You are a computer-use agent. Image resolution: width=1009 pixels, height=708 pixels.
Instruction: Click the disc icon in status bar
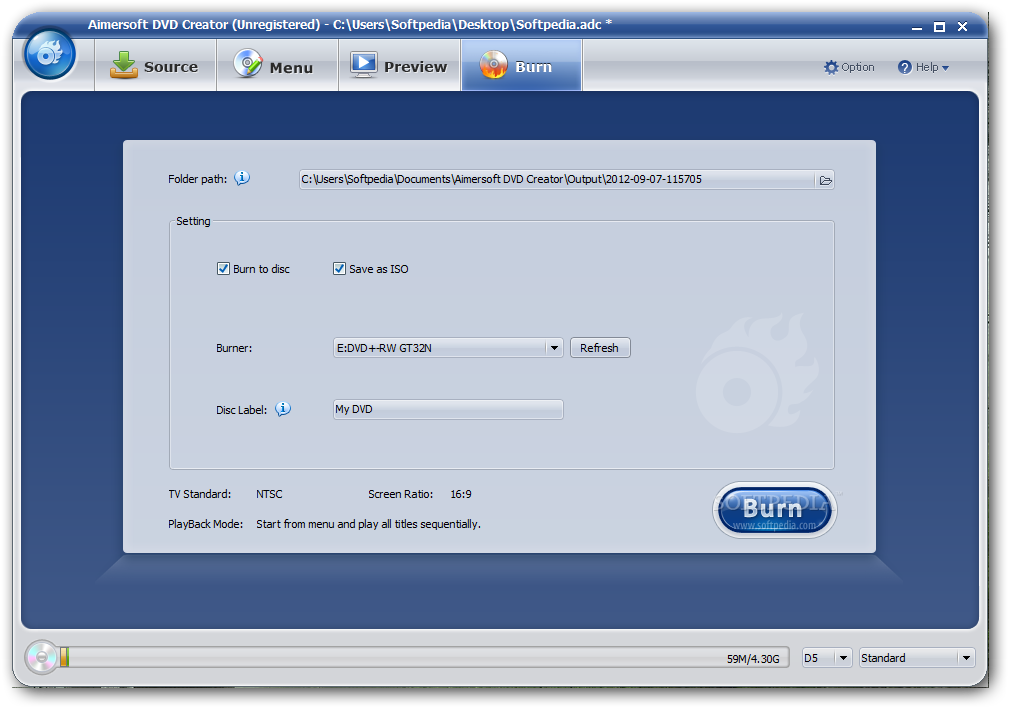pyautogui.click(x=42, y=657)
